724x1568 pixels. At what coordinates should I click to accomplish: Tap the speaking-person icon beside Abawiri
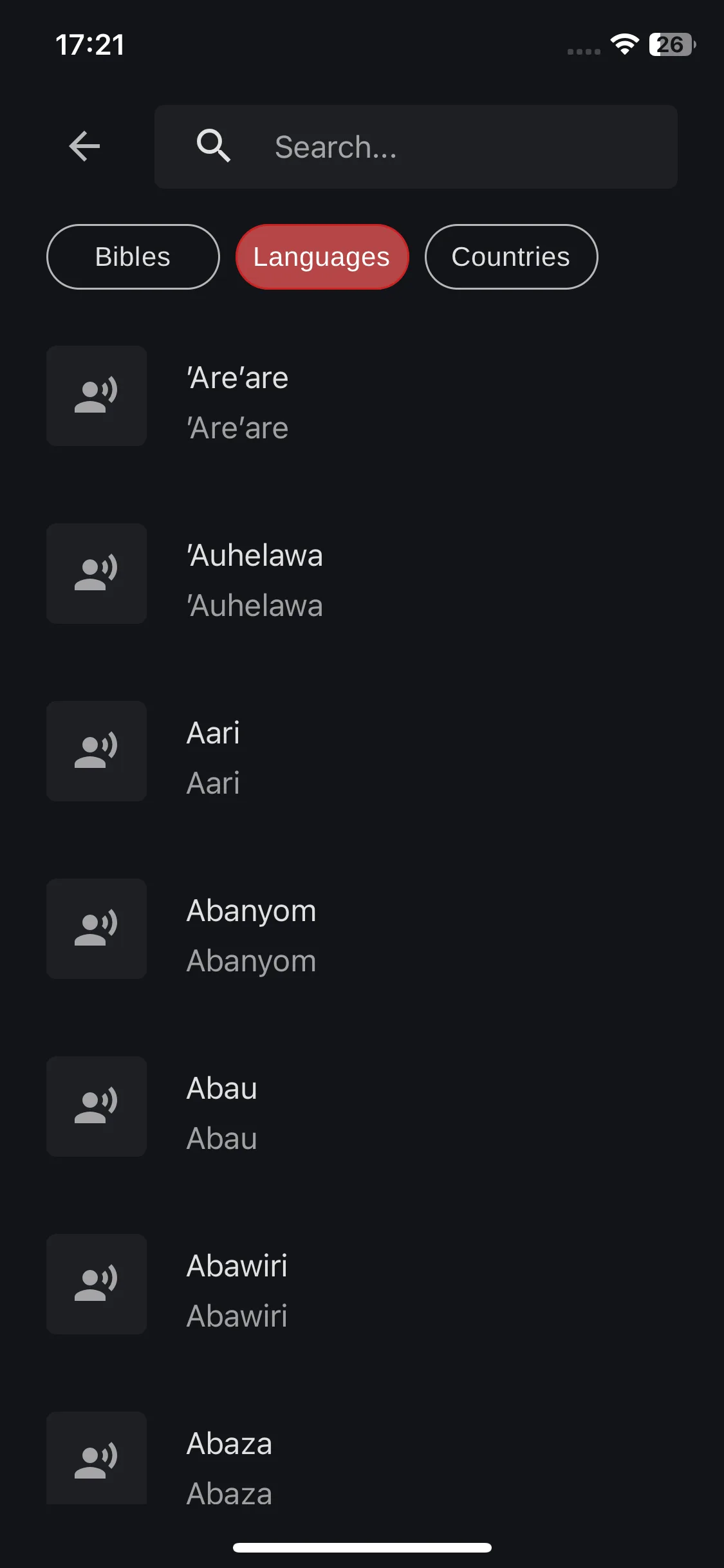(97, 1284)
